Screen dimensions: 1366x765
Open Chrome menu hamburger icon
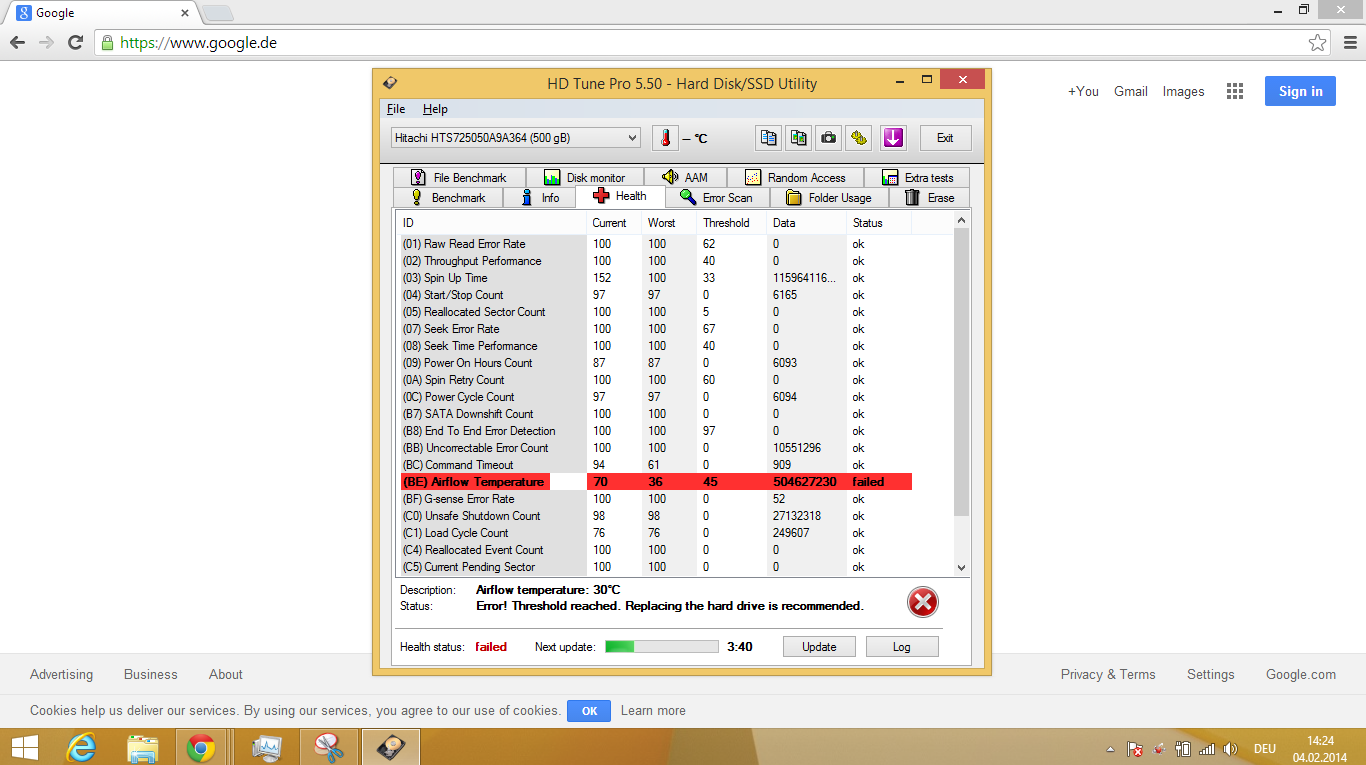click(1348, 43)
